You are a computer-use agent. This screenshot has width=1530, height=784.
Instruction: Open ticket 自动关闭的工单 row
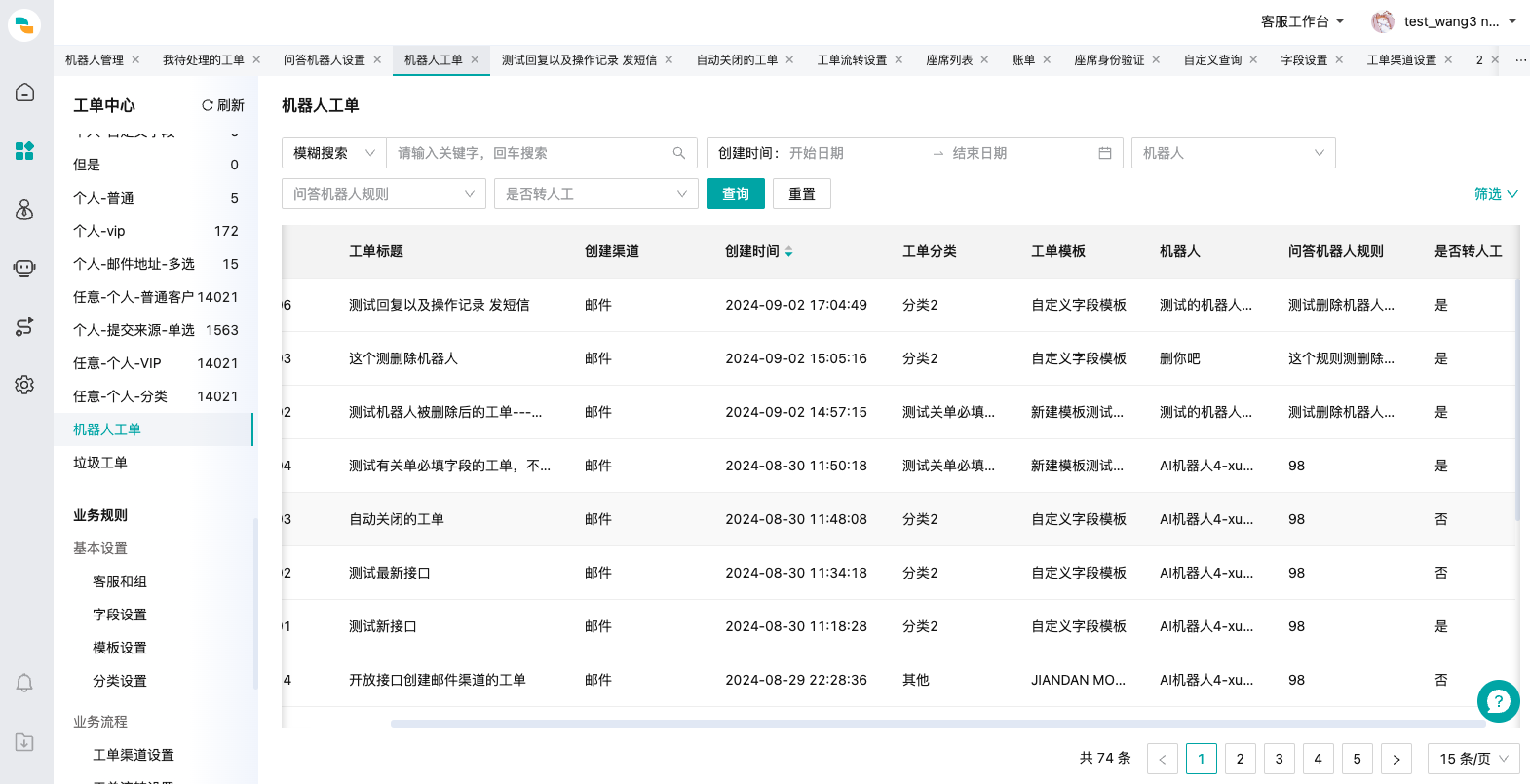tap(899, 519)
